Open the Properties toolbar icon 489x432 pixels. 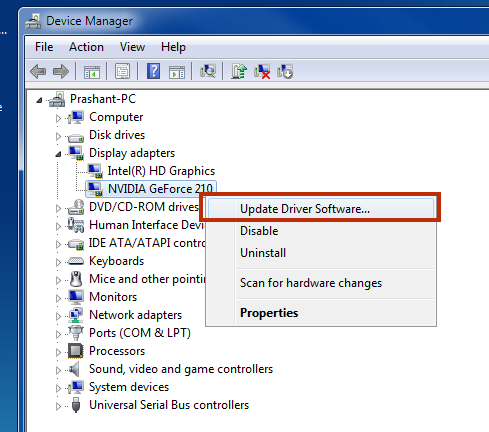[x=122, y=71]
